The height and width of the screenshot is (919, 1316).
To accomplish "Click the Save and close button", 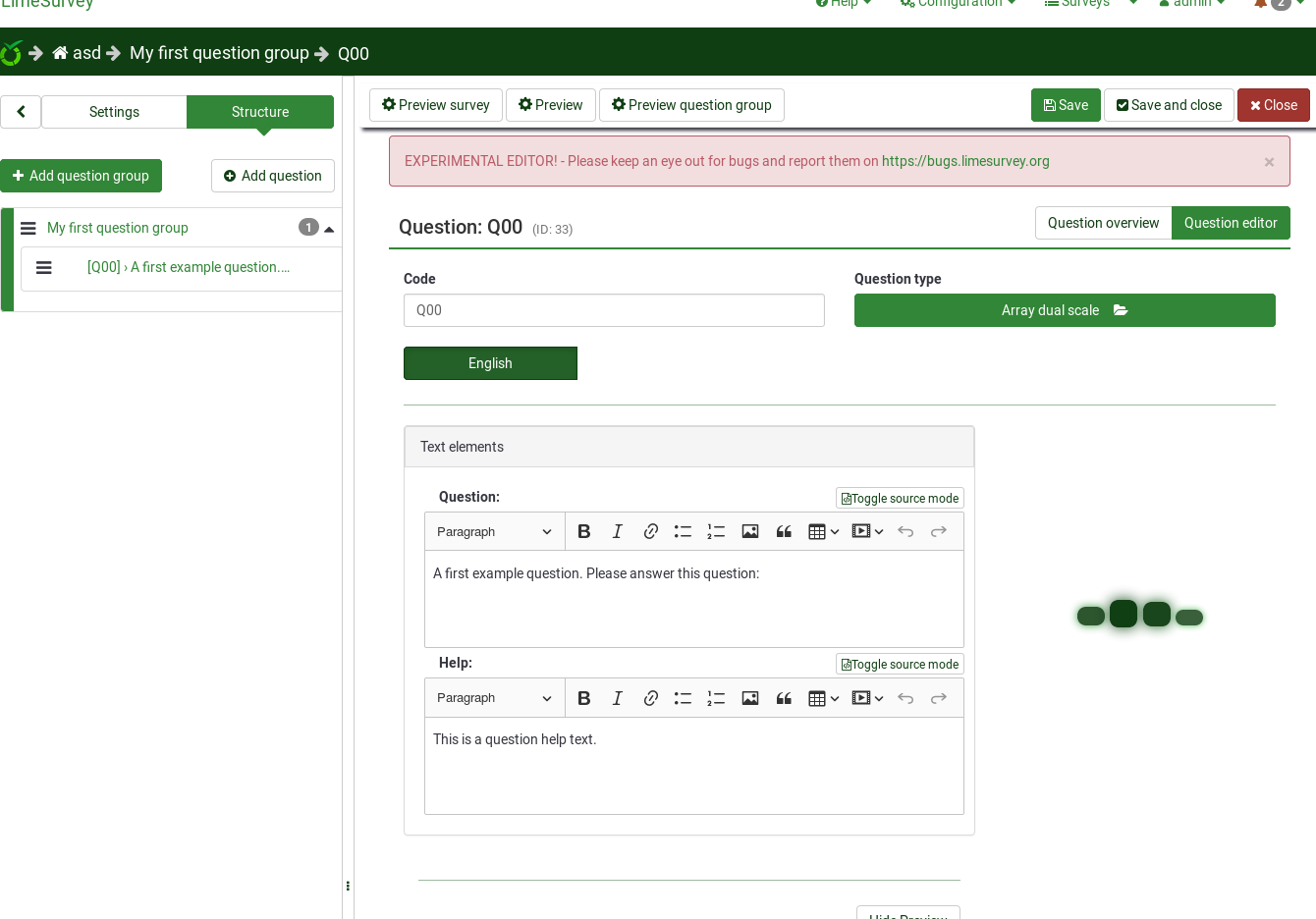I will coord(1169,105).
